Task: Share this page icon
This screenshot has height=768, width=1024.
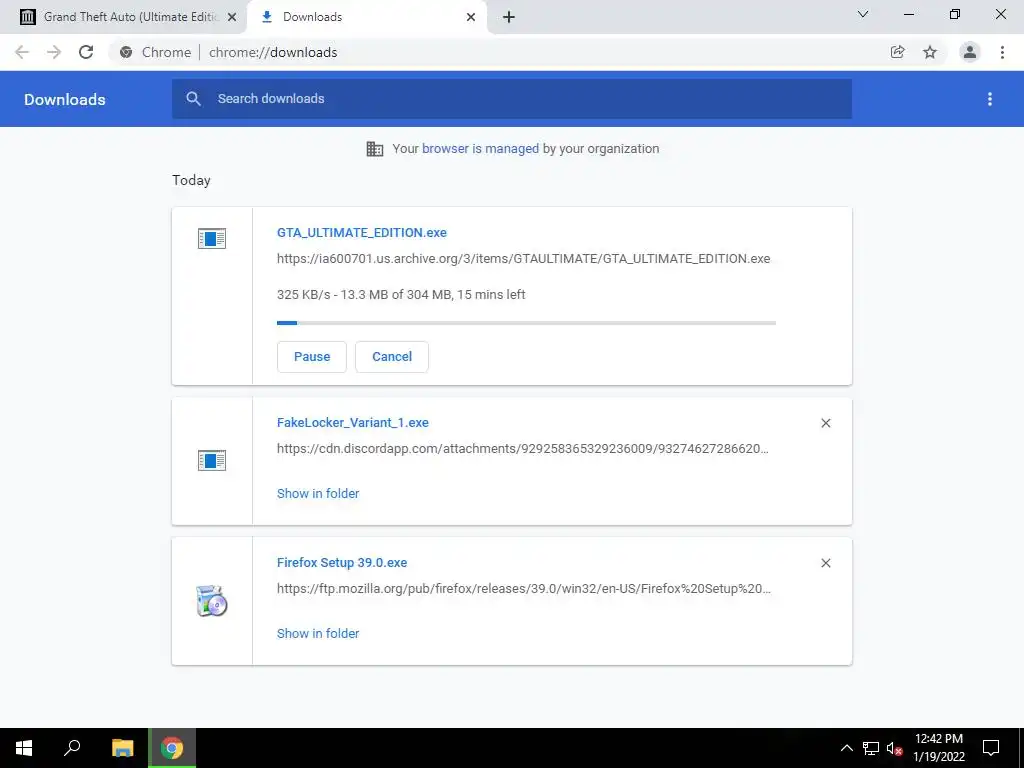Action: pyautogui.click(x=897, y=52)
